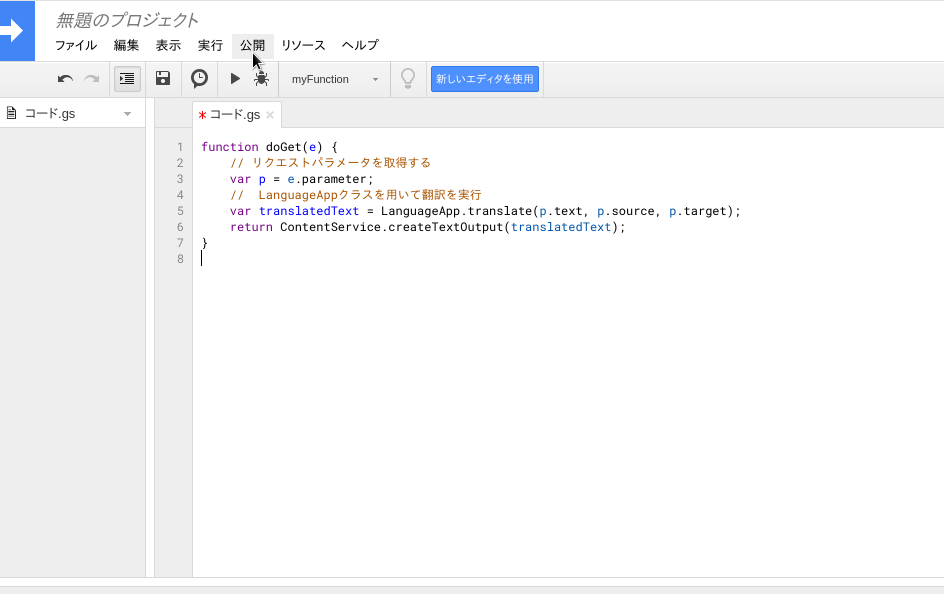Run the script with the Play icon
Screen dimensions: 944x594
234,78
